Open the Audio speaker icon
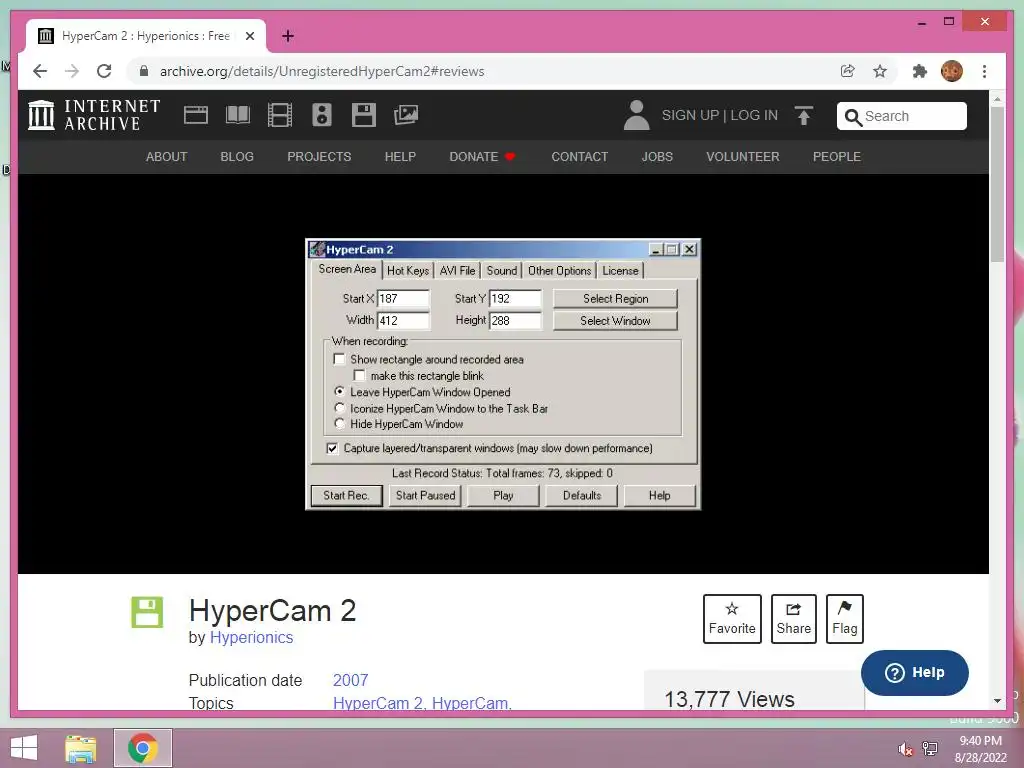Image resolution: width=1024 pixels, height=768 pixels. tap(321, 115)
